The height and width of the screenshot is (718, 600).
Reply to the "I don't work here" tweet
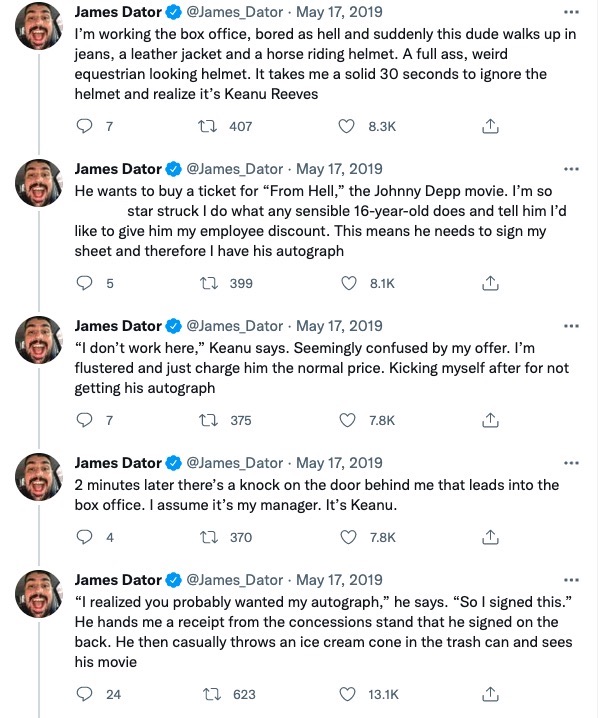coord(84,420)
